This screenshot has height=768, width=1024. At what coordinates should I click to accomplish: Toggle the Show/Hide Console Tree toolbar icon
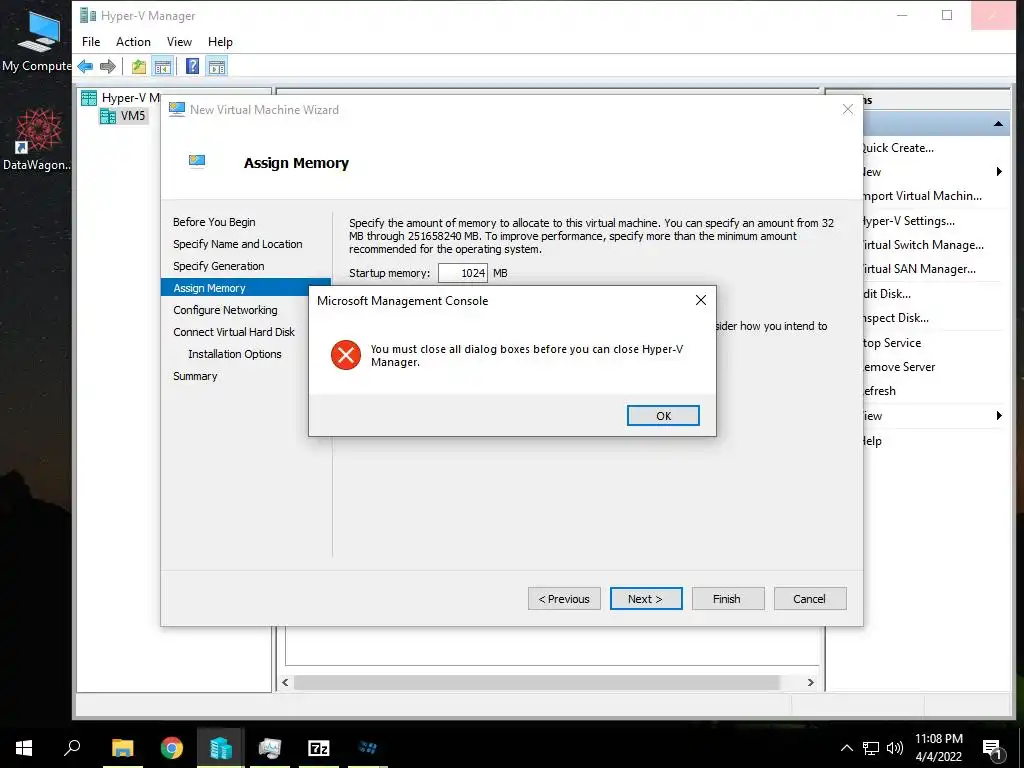(163, 66)
